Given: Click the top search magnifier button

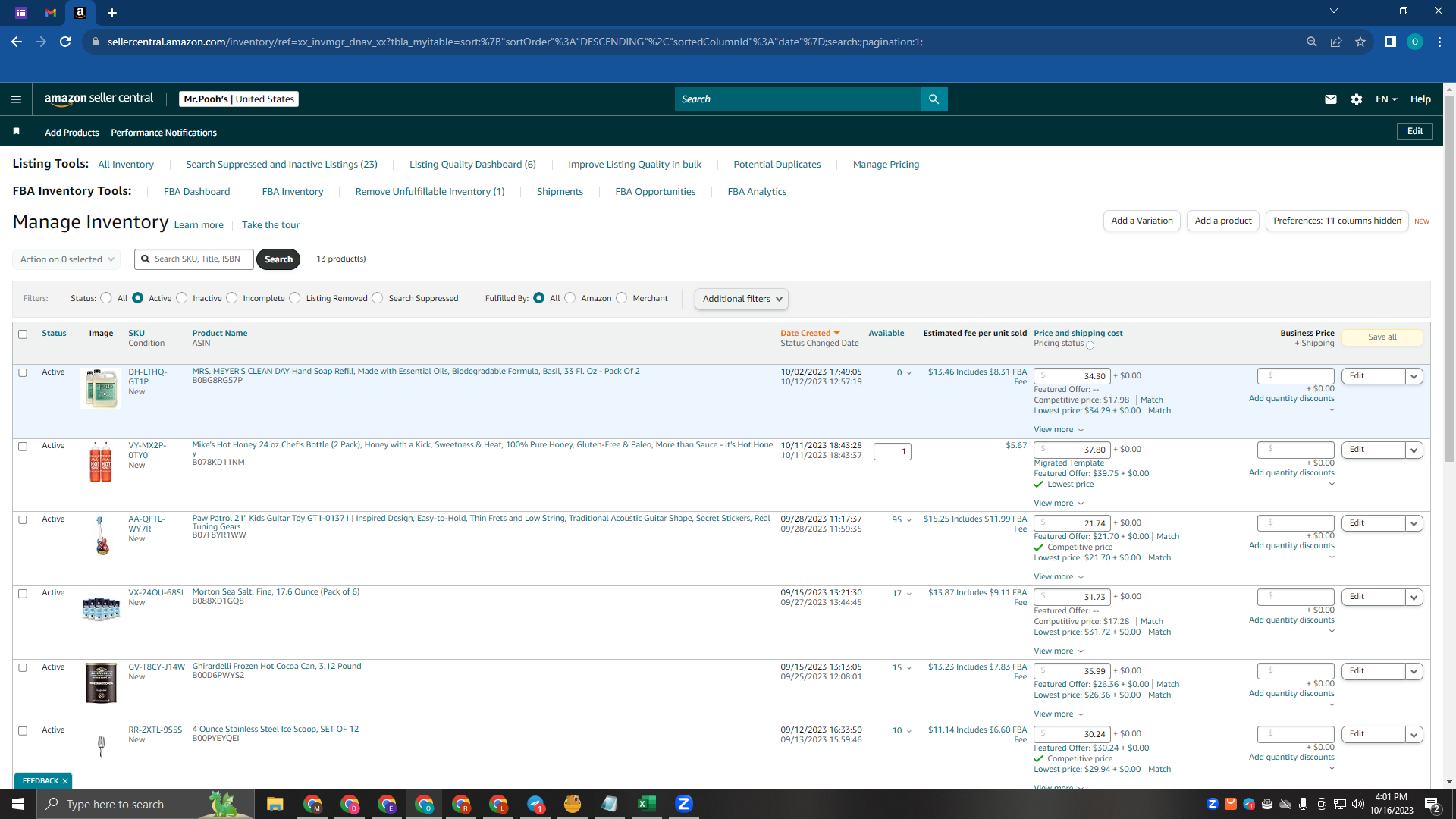Looking at the screenshot, I should point(934,99).
